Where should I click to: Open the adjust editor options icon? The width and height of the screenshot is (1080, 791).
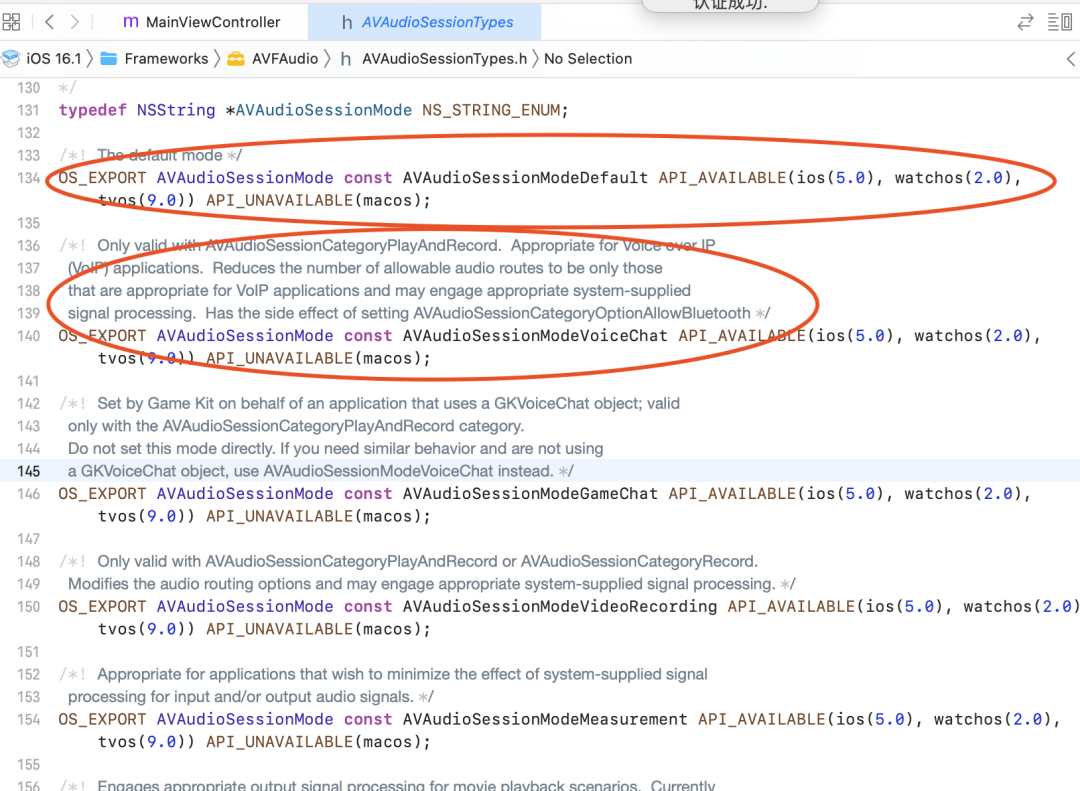pos(1059,21)
